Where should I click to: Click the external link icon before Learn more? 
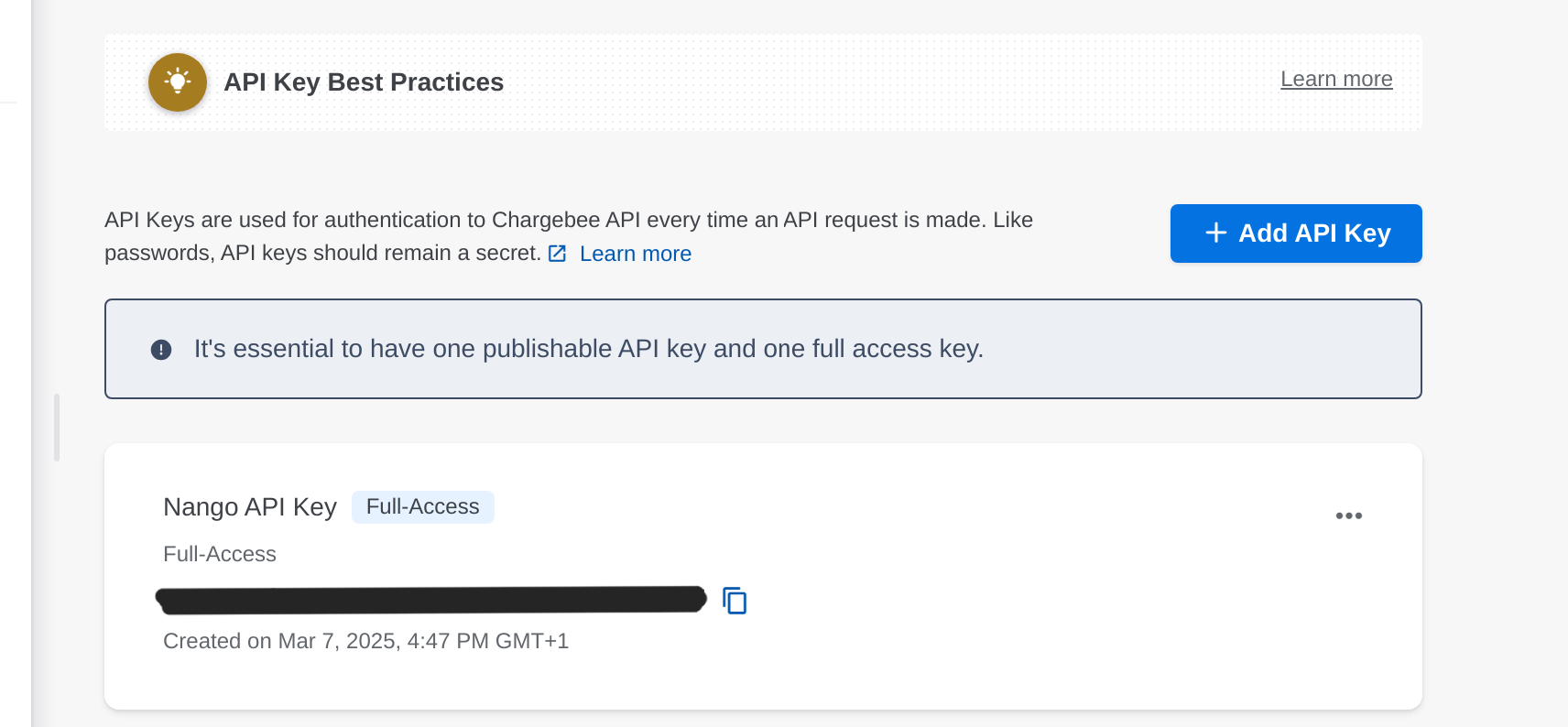click(557, 254)
